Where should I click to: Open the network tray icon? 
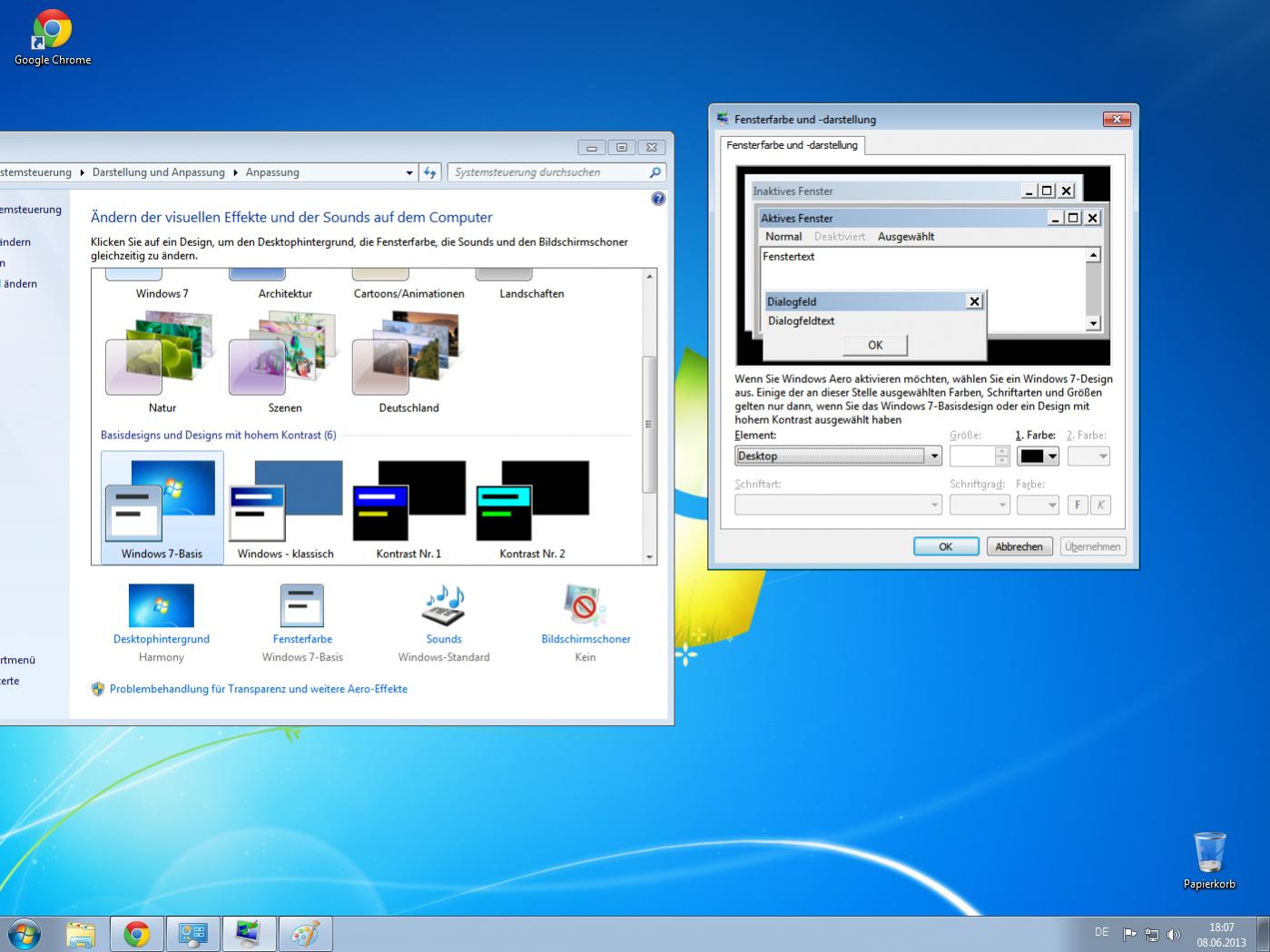coord(1152,934)
